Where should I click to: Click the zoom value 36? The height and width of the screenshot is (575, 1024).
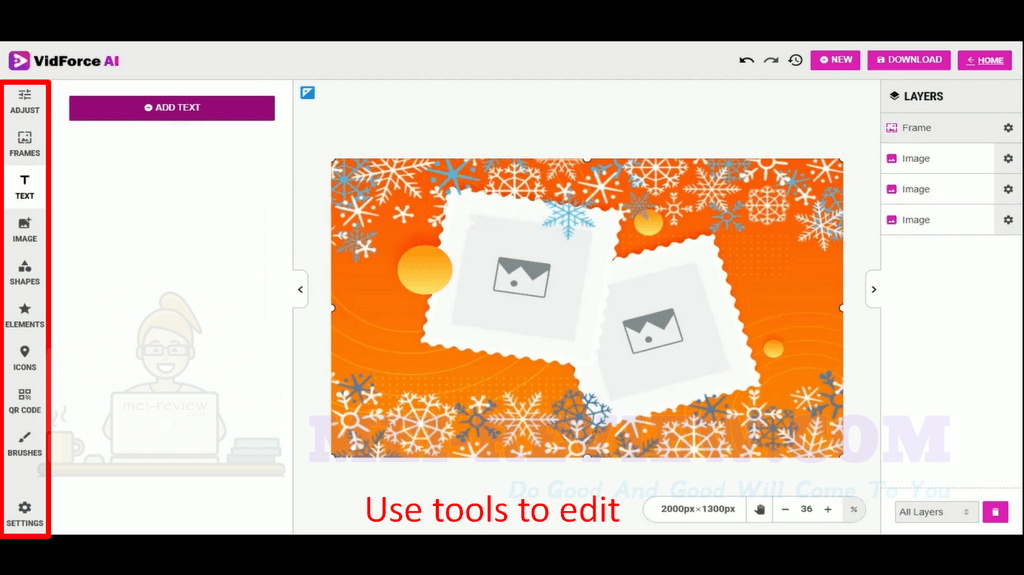(x=807, y=510)
